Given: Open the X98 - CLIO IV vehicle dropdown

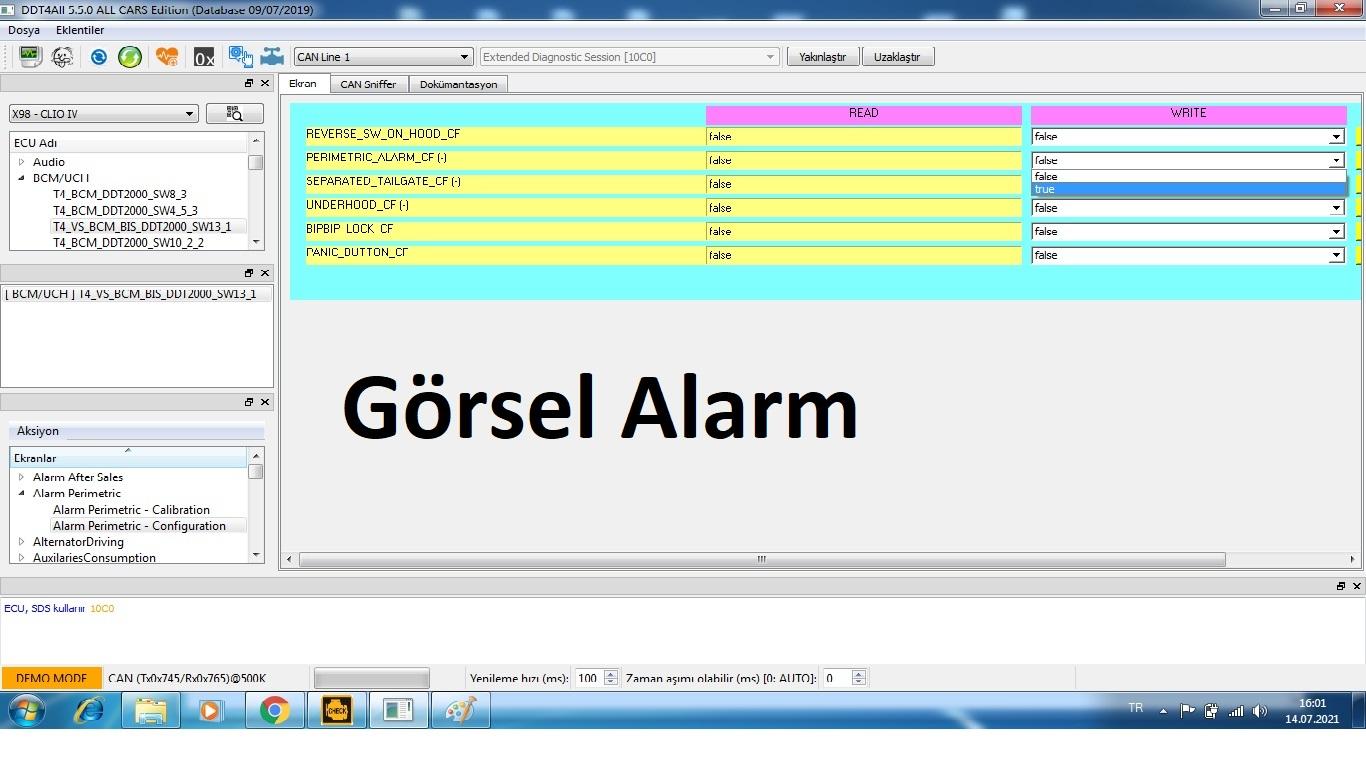Looking at the screenshot, I should click(x=103, y=114).
